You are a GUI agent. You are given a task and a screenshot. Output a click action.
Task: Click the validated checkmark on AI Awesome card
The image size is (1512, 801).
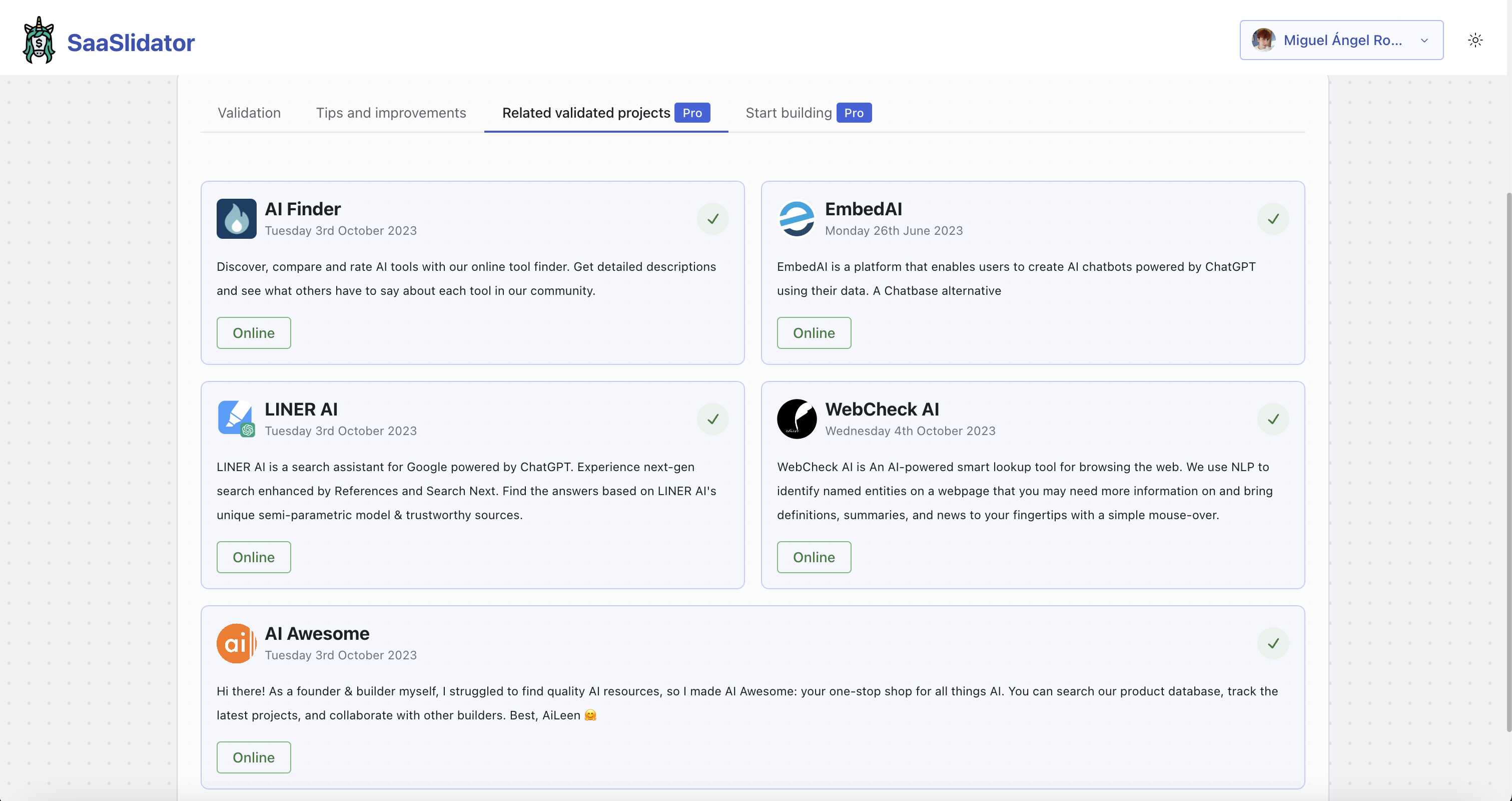point(1272,643)
